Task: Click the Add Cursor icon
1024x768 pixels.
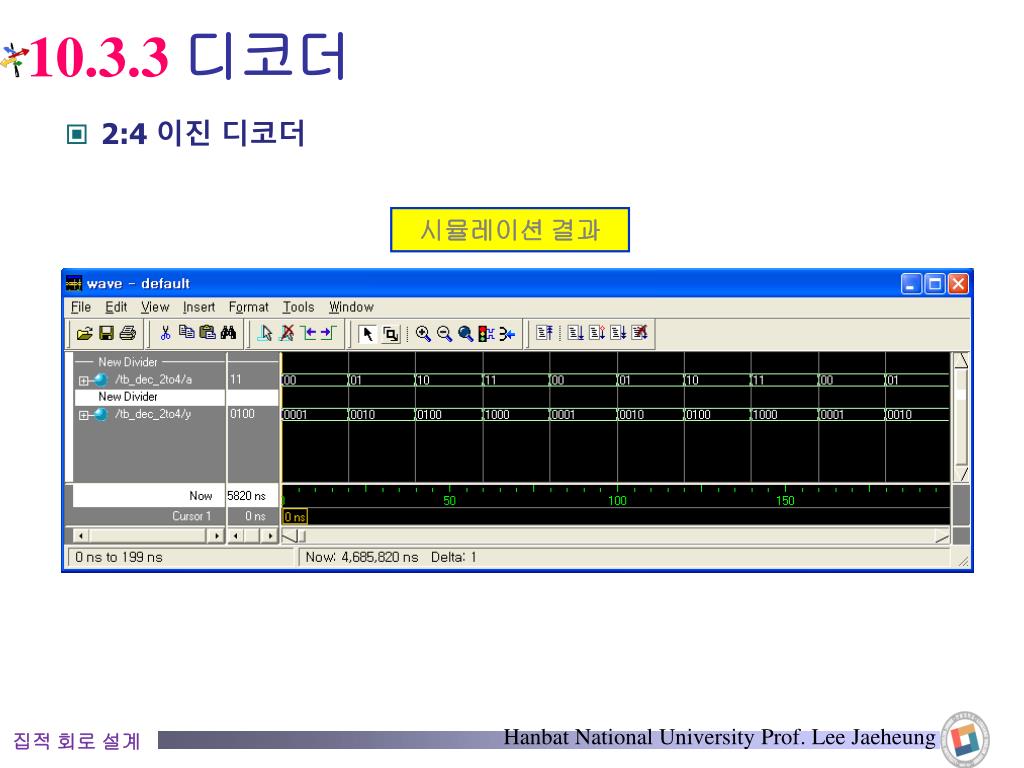Action: tap(264, 333)
